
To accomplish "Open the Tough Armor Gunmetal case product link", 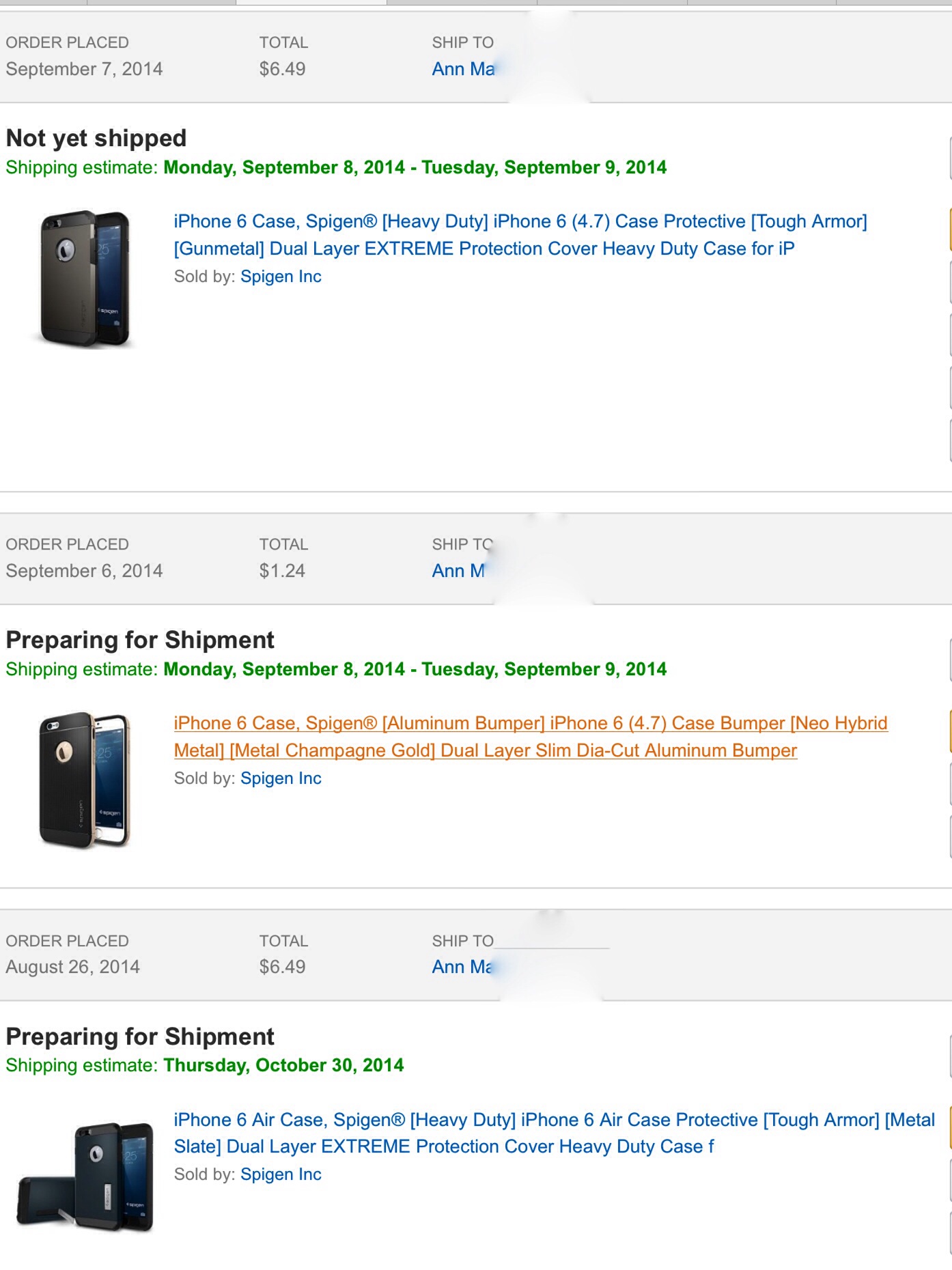I will (x=520, y=235).
